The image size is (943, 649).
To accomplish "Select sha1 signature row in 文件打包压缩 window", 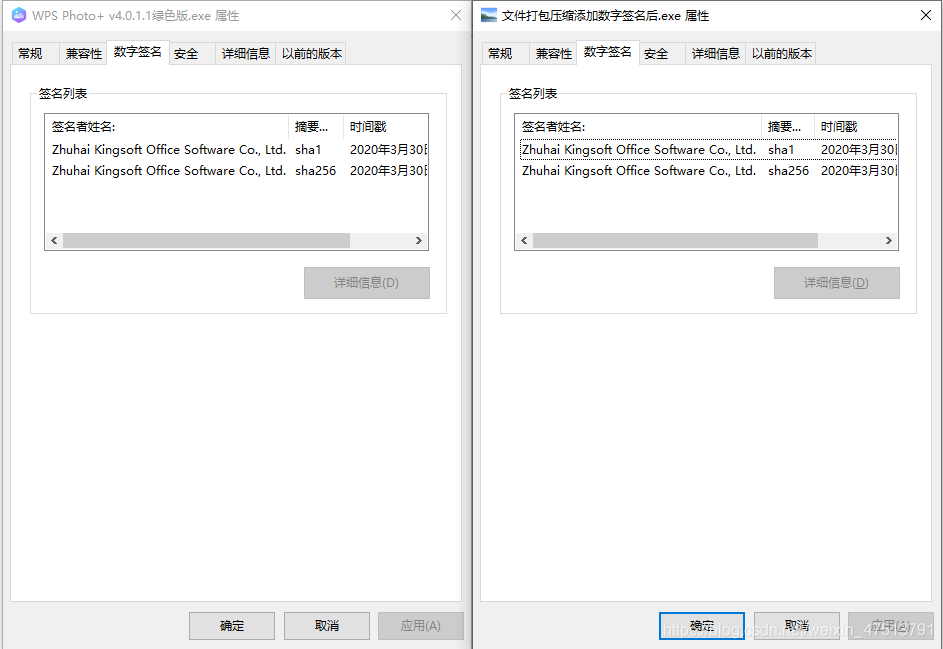I will click(707, 150).
